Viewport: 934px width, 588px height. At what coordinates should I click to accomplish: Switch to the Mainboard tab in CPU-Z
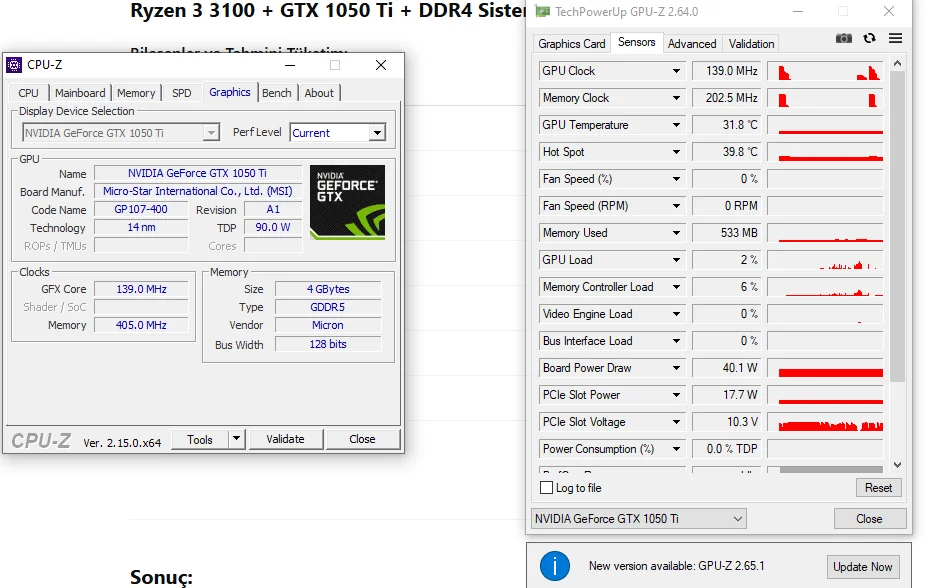click(80, 93)
